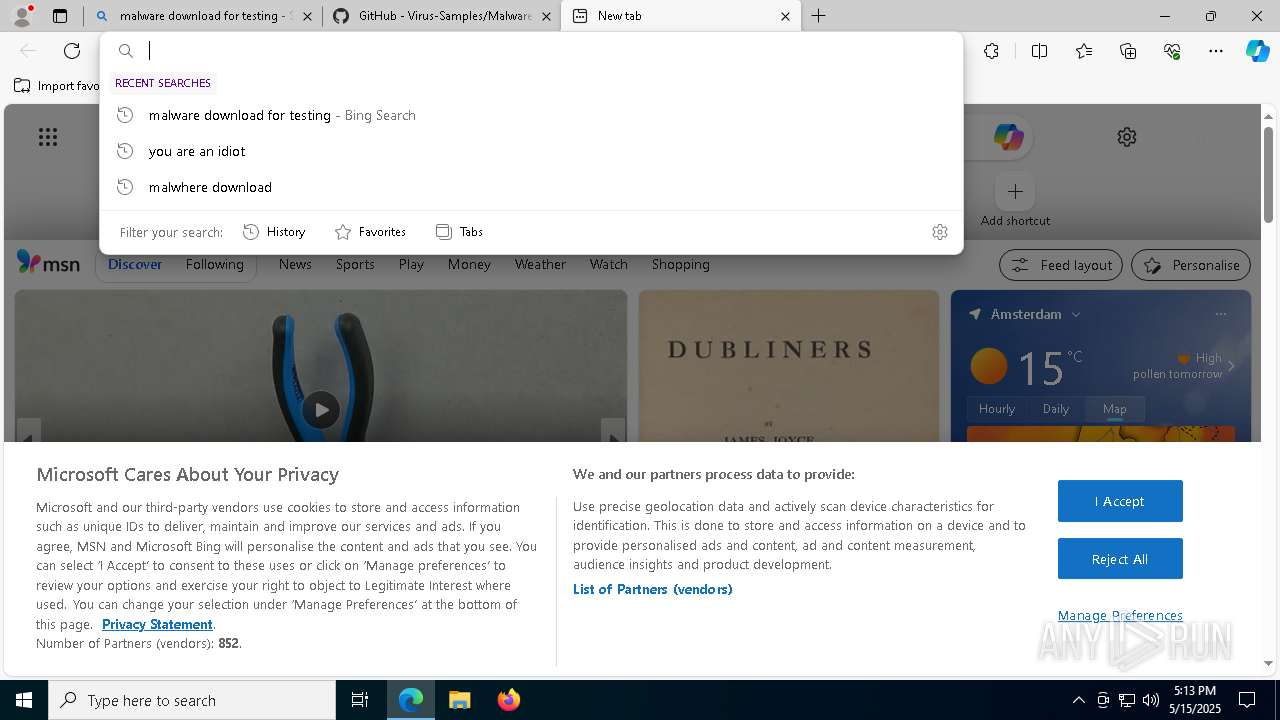Viewport: 1280px width, 720px height.
Task: Switch to malware download for testing tab
Action: [x=203, y=16]
